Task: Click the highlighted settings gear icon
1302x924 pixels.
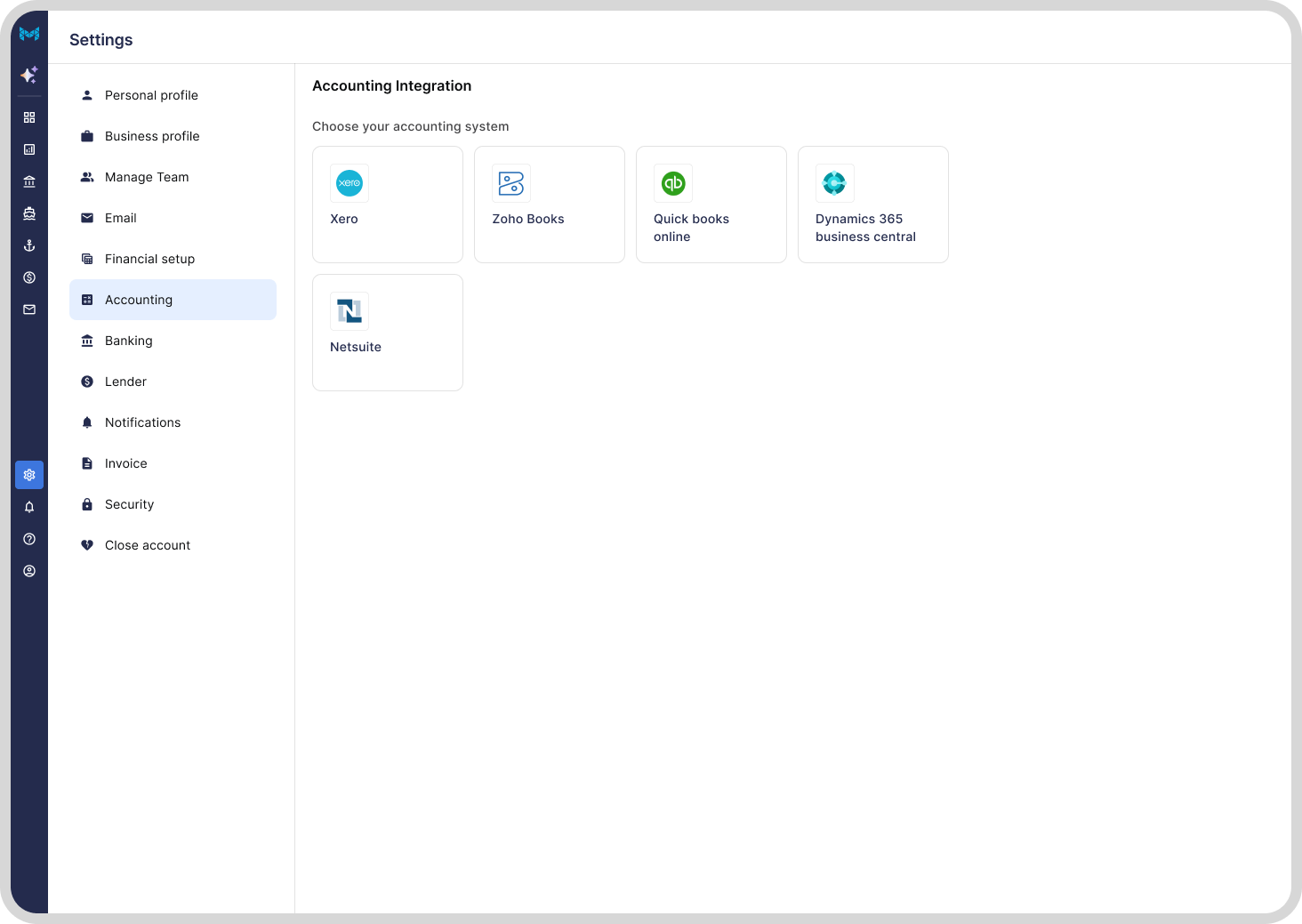Action: 29,474
